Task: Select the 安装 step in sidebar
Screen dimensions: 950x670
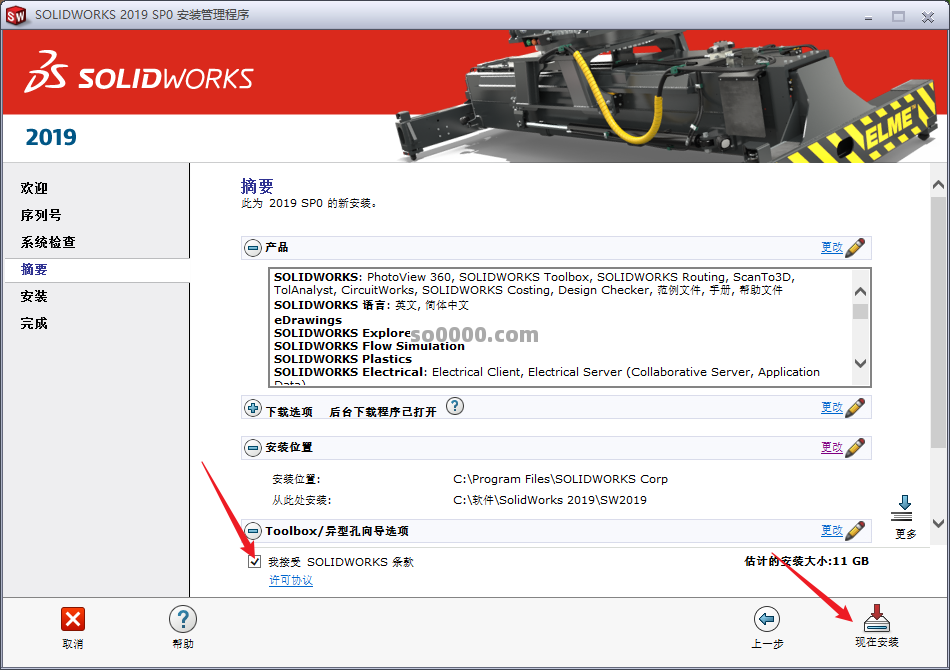Action: click(34, 296)
